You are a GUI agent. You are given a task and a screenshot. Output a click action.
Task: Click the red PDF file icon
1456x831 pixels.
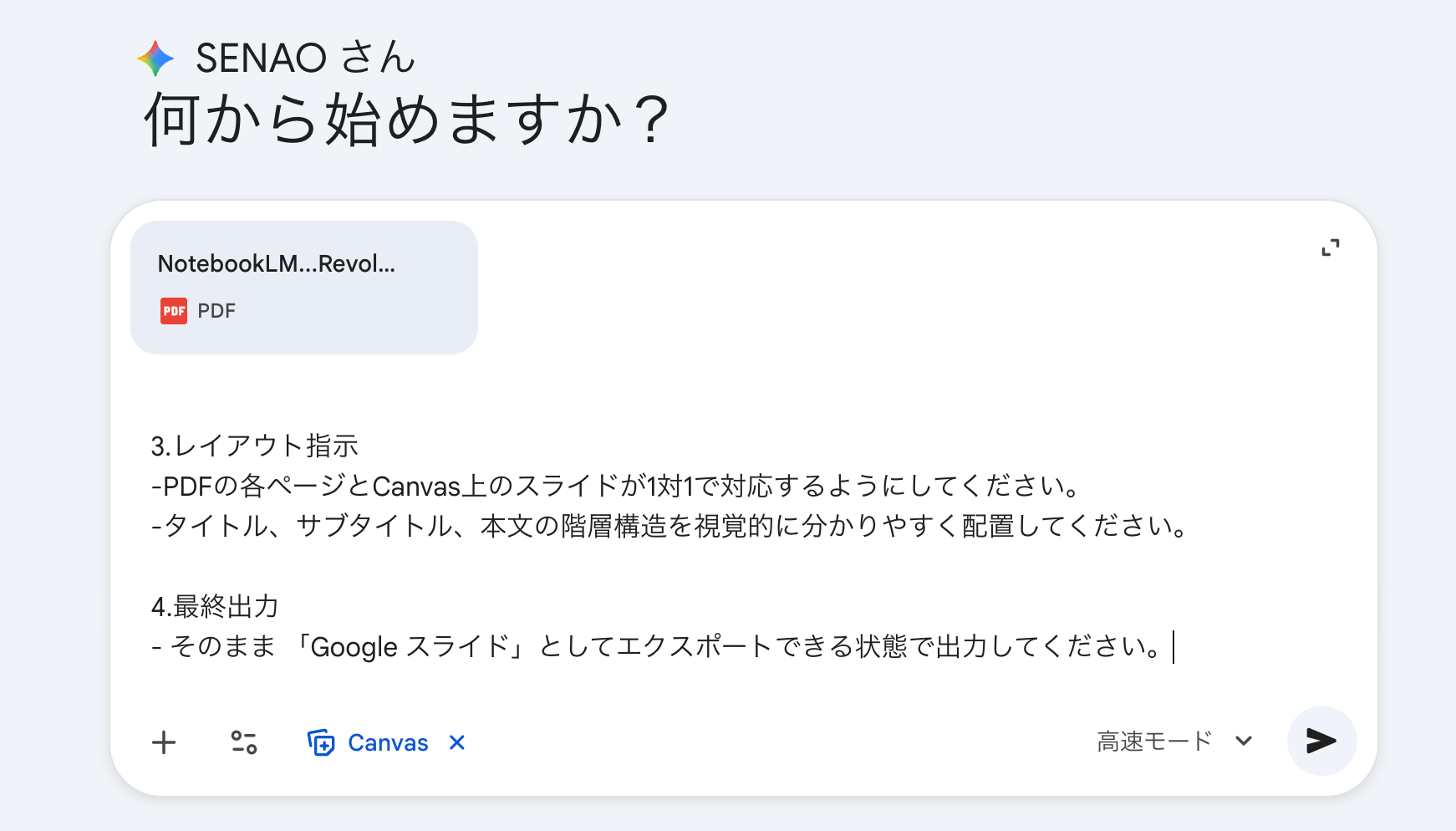pyautogui.click(x=174, y=311)
